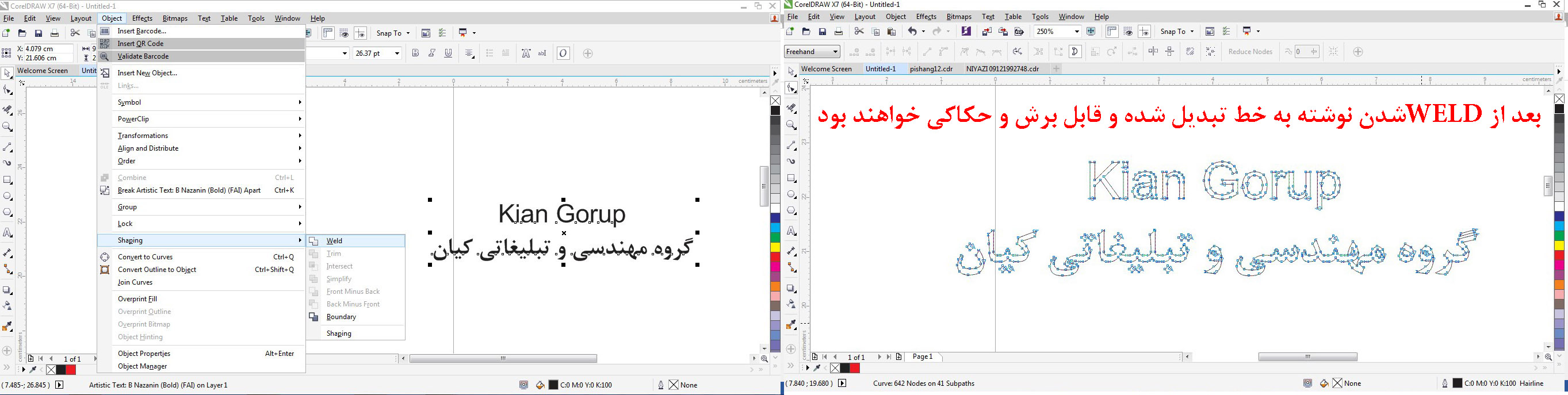
Task: Select the Ellipse tool in left window
Action: pos(7,197)
